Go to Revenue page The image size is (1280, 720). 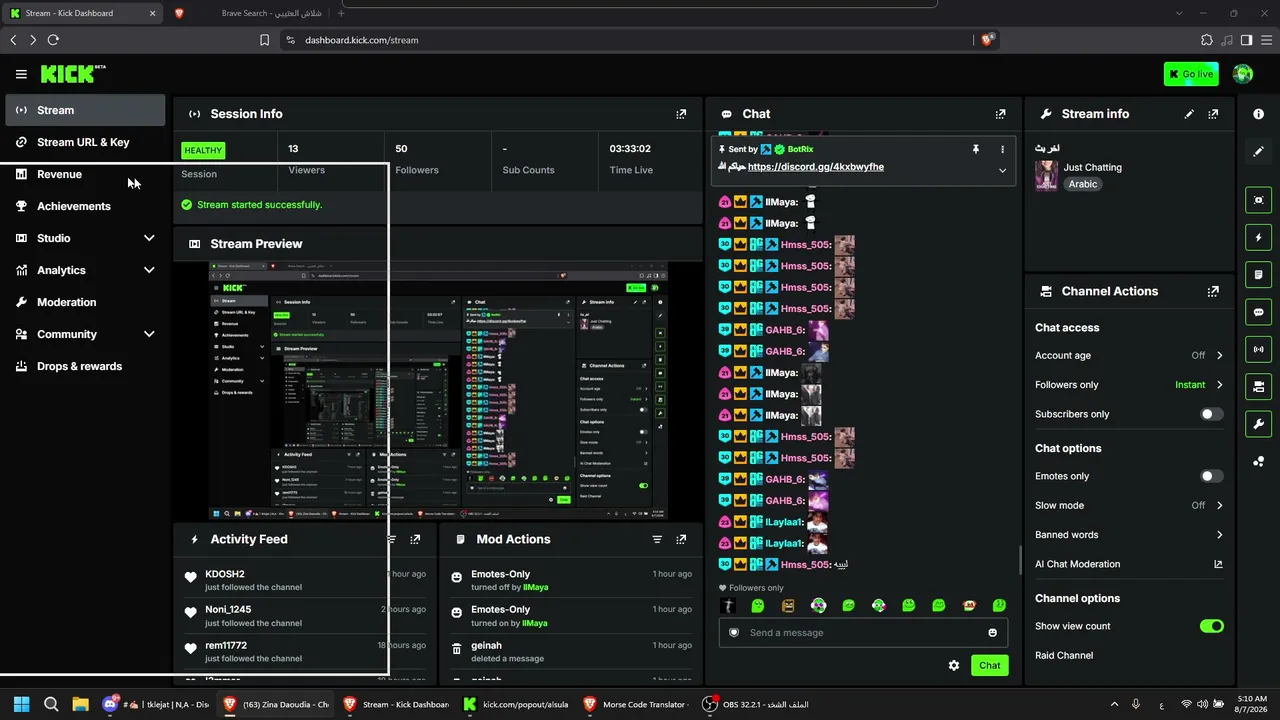tap(85, 174)
